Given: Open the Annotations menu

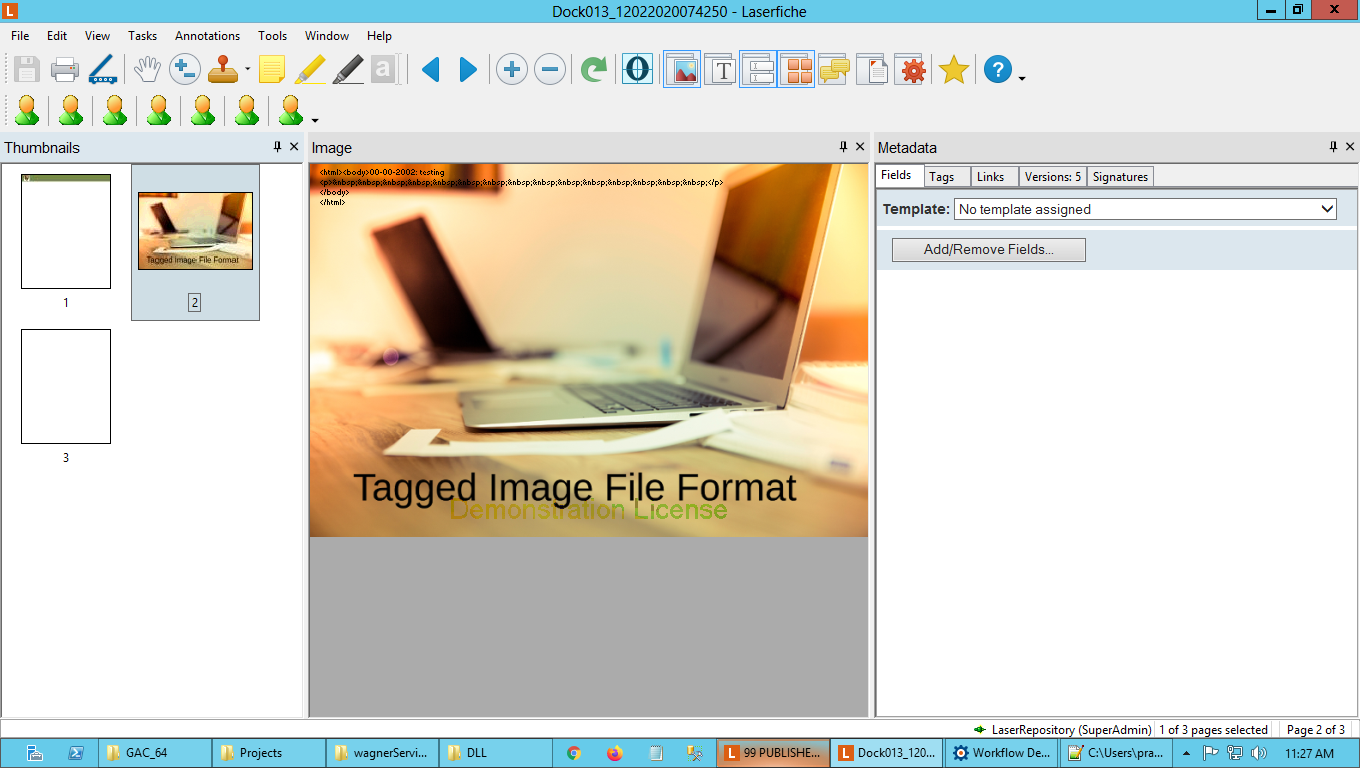Looking at the screenshot, I should point(207,36).
